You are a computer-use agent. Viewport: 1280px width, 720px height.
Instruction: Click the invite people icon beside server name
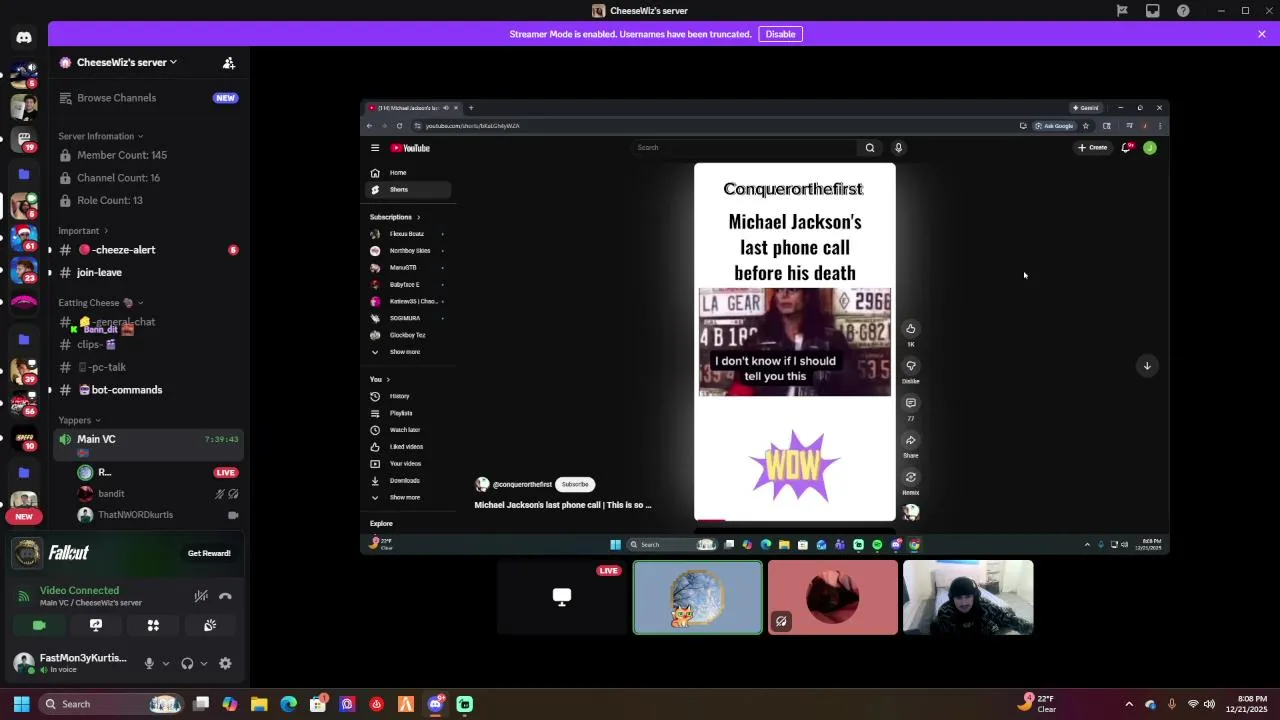[229, 62]
